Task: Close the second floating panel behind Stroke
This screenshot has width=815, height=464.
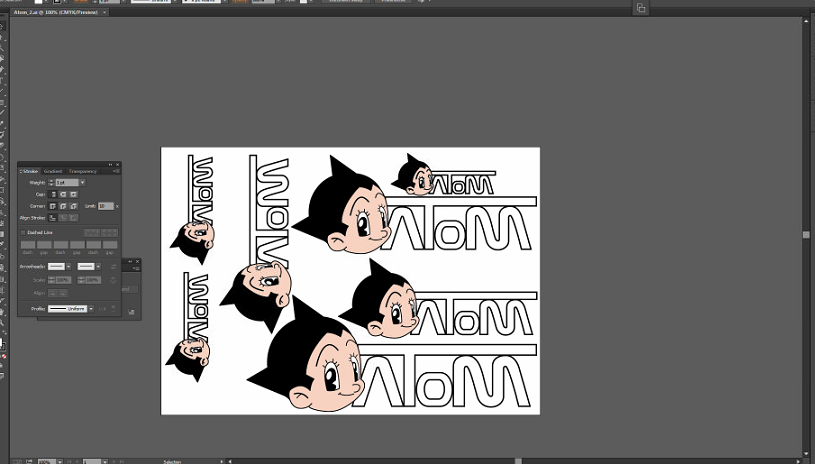Action: (x=138, y=261)
